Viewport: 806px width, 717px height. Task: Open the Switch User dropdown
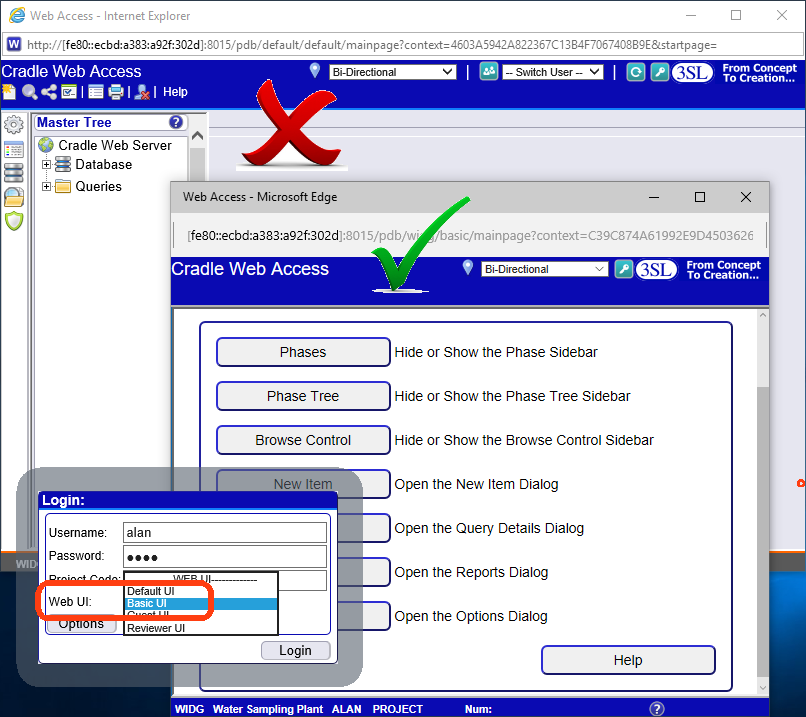pos(553,72)
